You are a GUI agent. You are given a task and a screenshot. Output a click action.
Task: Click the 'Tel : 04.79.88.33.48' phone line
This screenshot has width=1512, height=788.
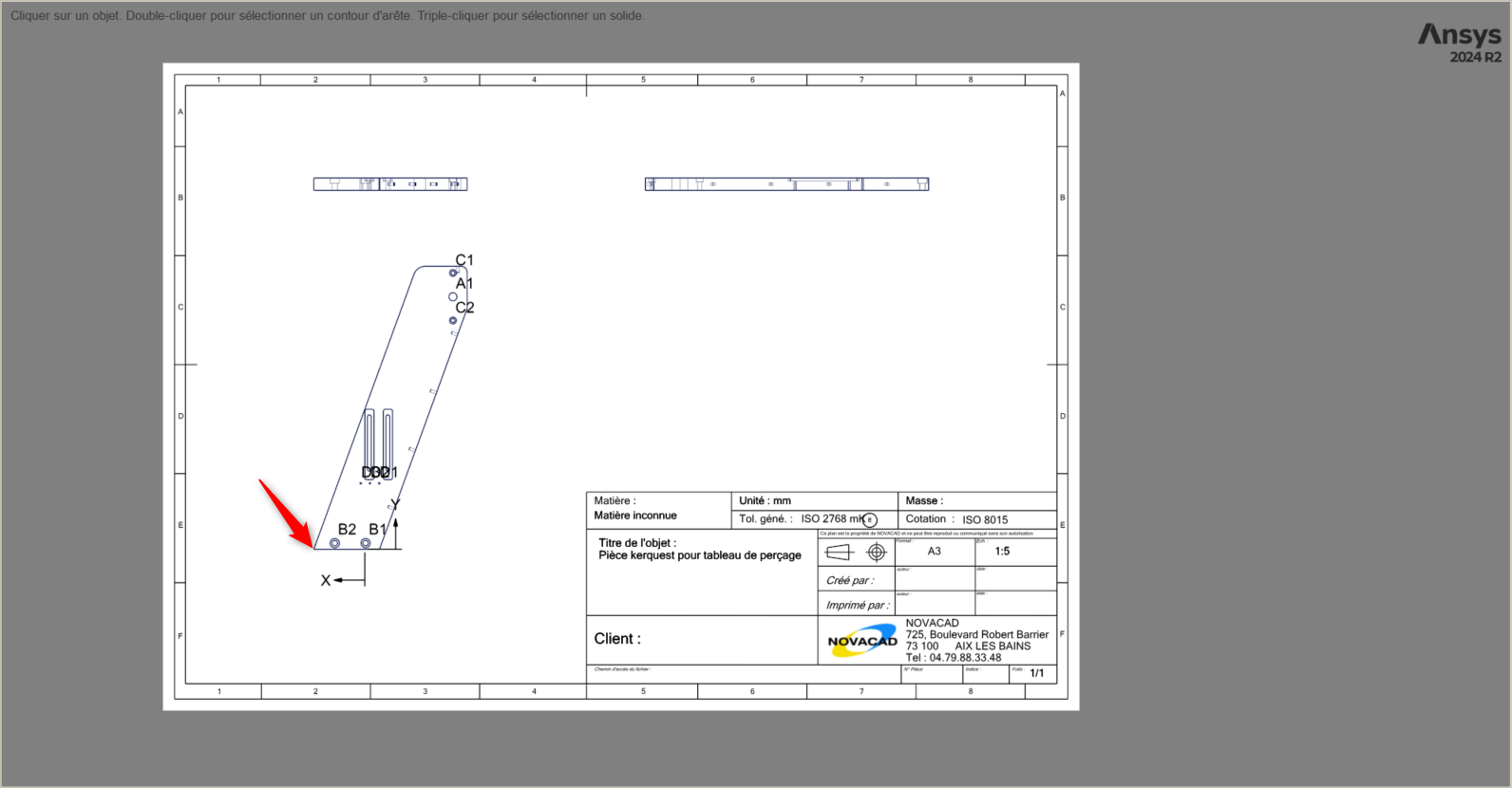coord(954,658)
